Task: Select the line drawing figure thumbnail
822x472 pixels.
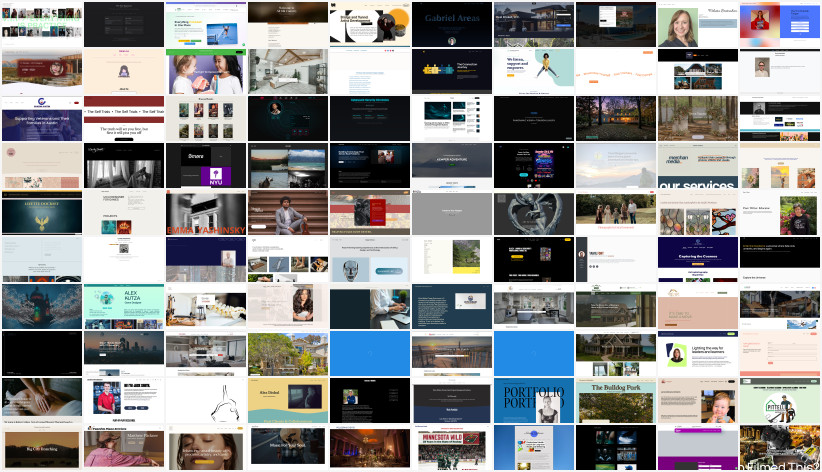Action: (x=206, y=401)
